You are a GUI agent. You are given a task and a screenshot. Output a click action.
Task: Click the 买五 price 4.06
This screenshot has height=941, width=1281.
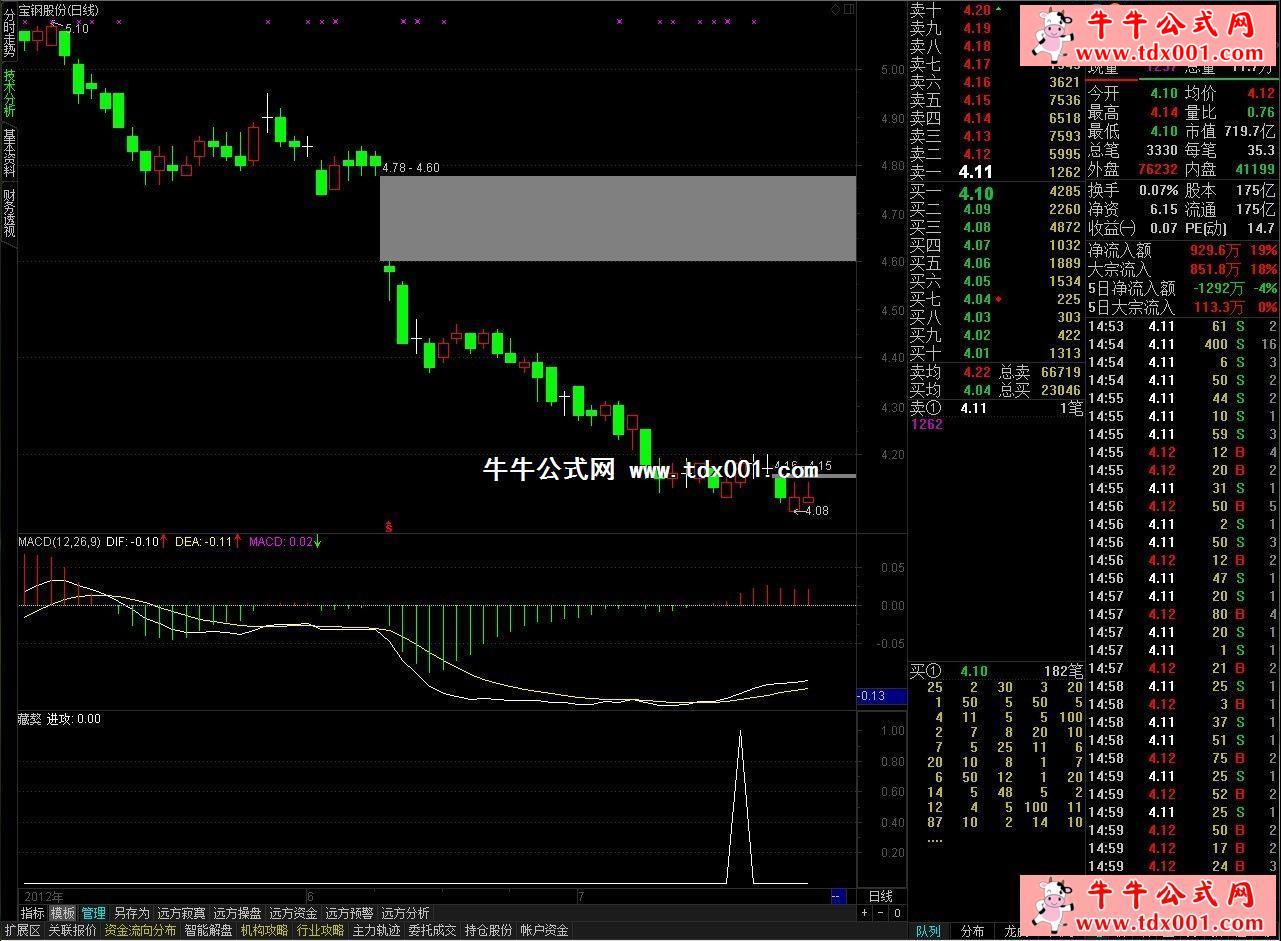[x=977, y=263]
